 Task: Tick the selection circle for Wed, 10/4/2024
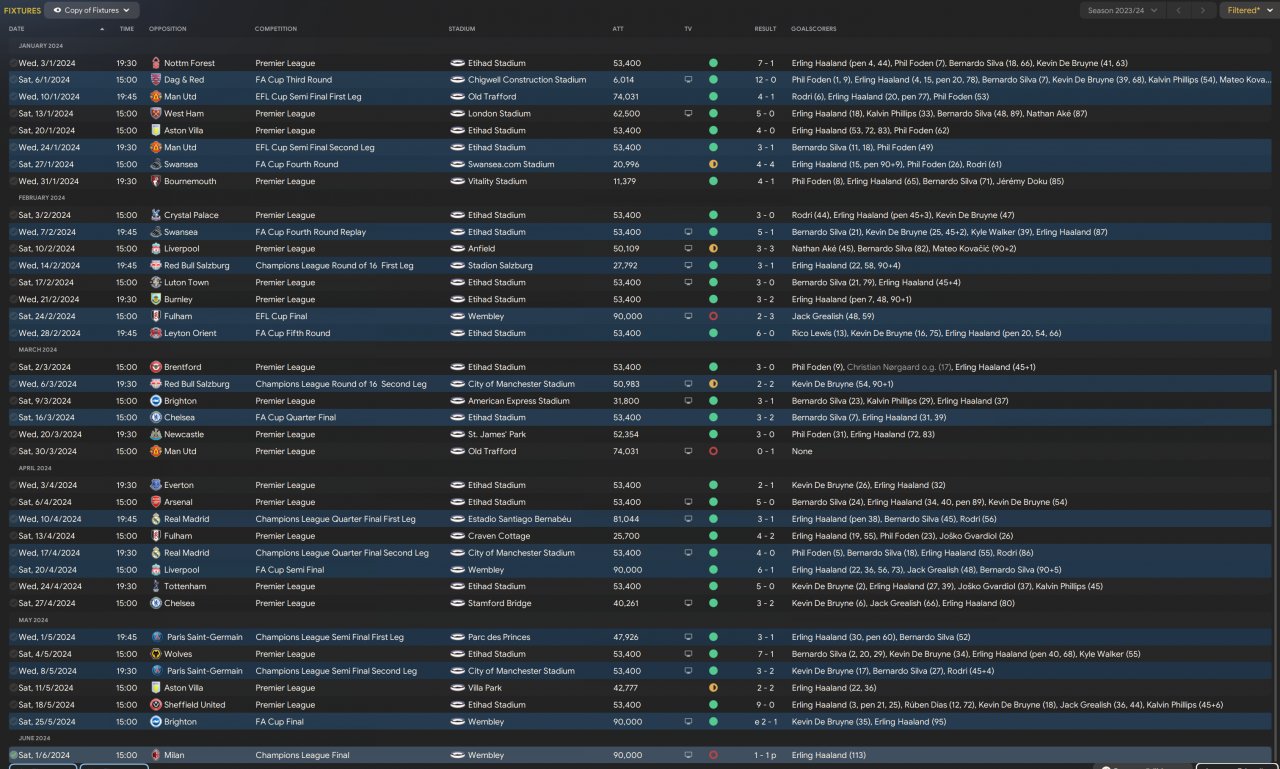click(13, 519)
